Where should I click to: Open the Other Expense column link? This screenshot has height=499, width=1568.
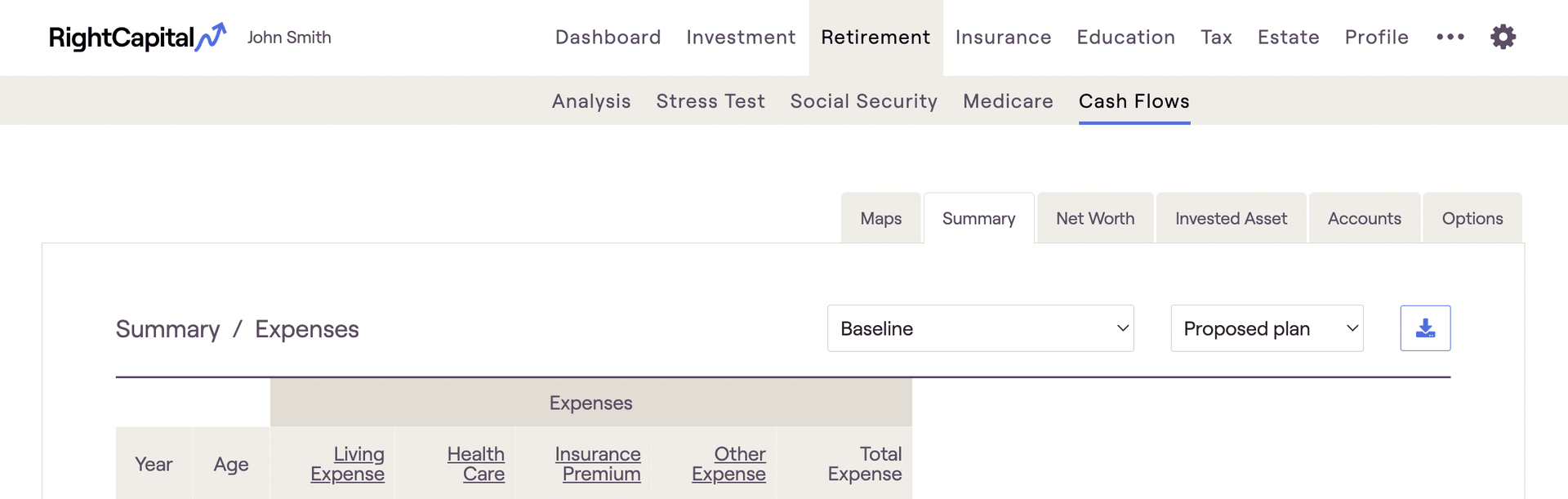click(729, 464)
